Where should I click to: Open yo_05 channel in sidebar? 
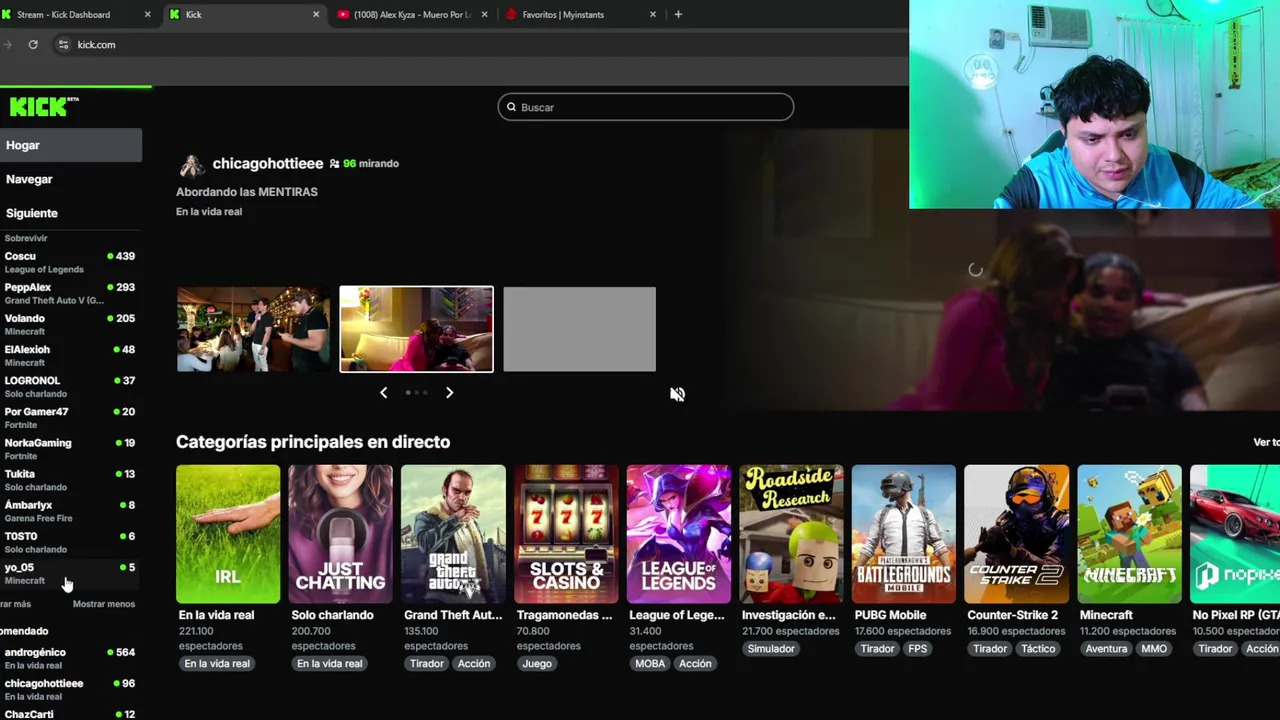coord(70,573)
